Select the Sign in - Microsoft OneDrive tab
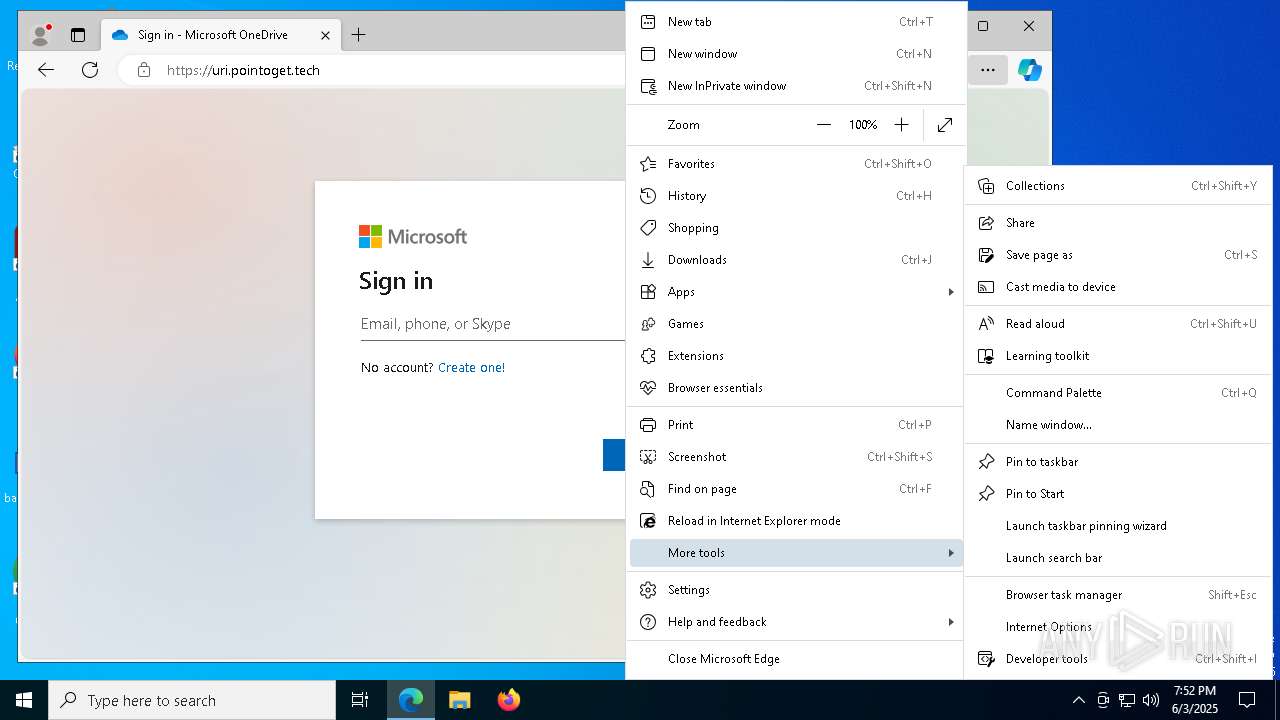Viewport: 1280px width, 720px height. [221, 35]
